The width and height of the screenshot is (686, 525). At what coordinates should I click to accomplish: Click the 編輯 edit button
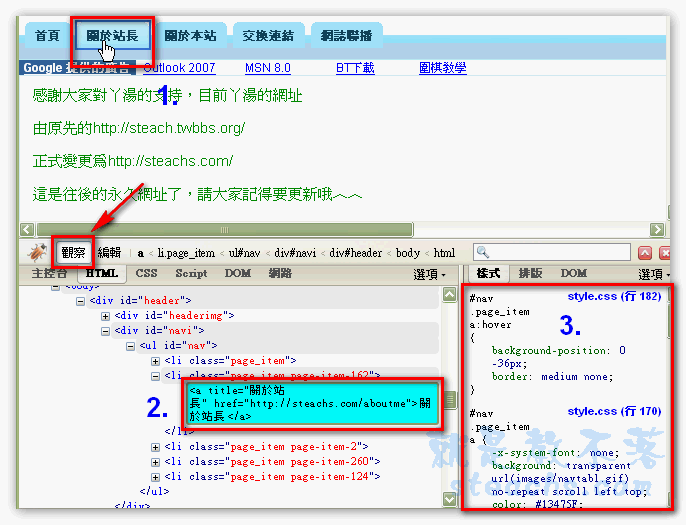pyautogui.click(x=109, y=252)
